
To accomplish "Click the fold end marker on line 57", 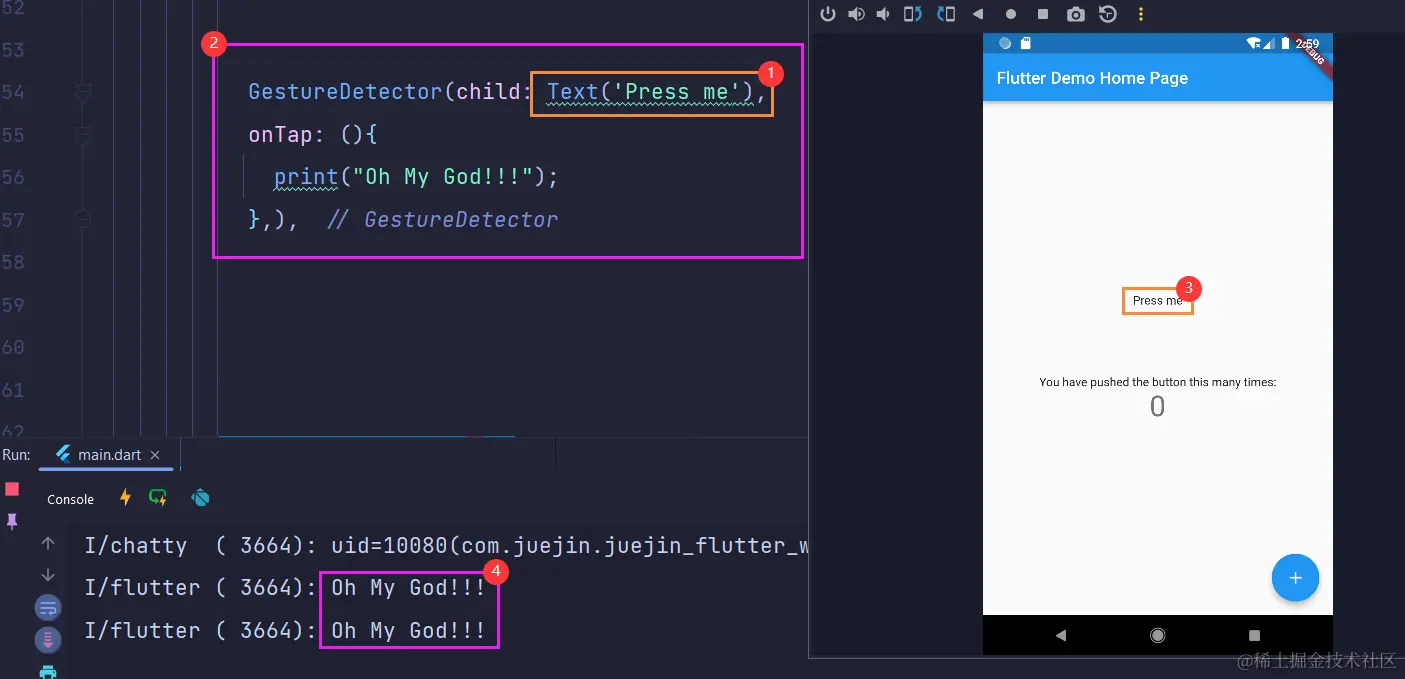I will pyautogui.click(x=83, y=218).
